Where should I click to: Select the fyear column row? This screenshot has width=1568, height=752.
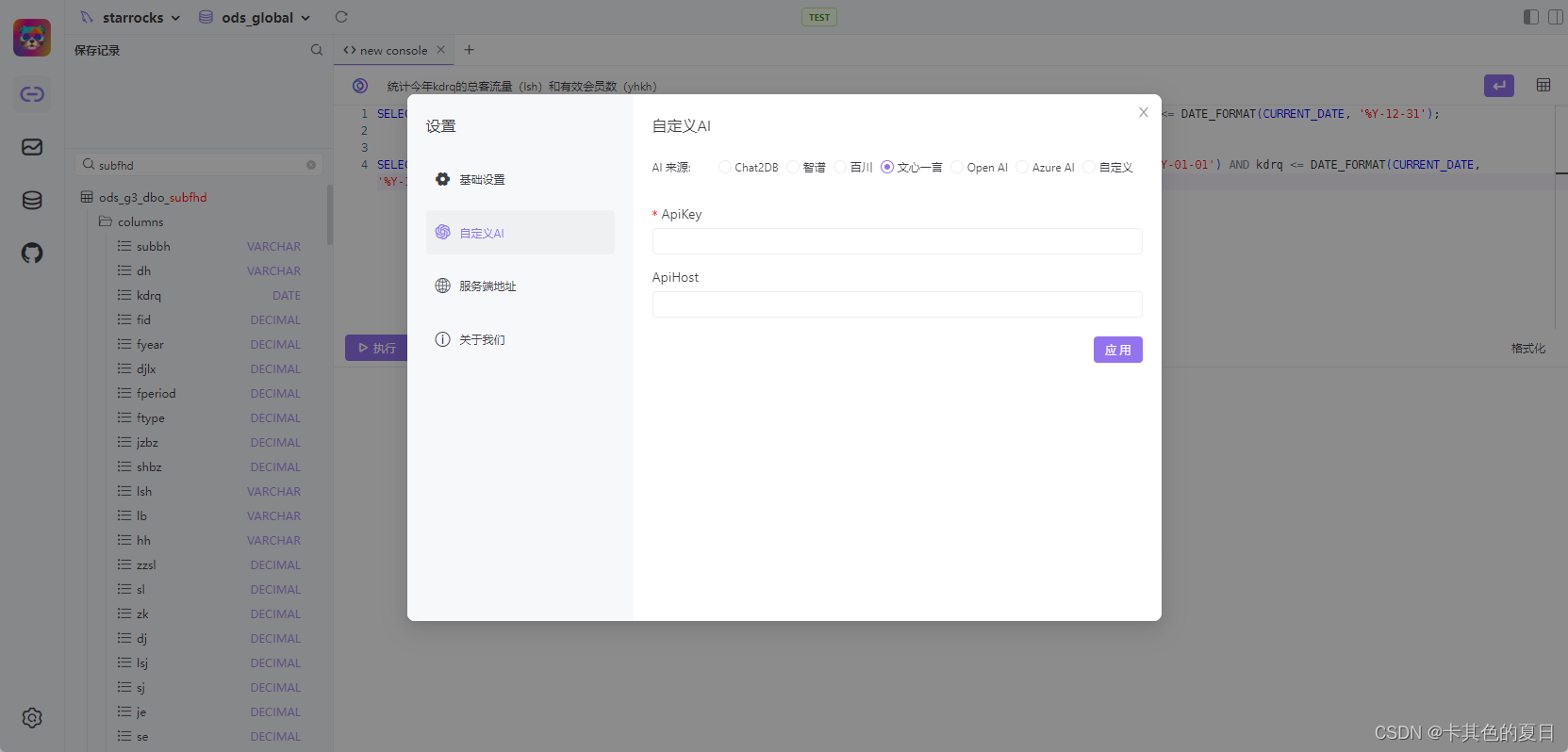208,344
